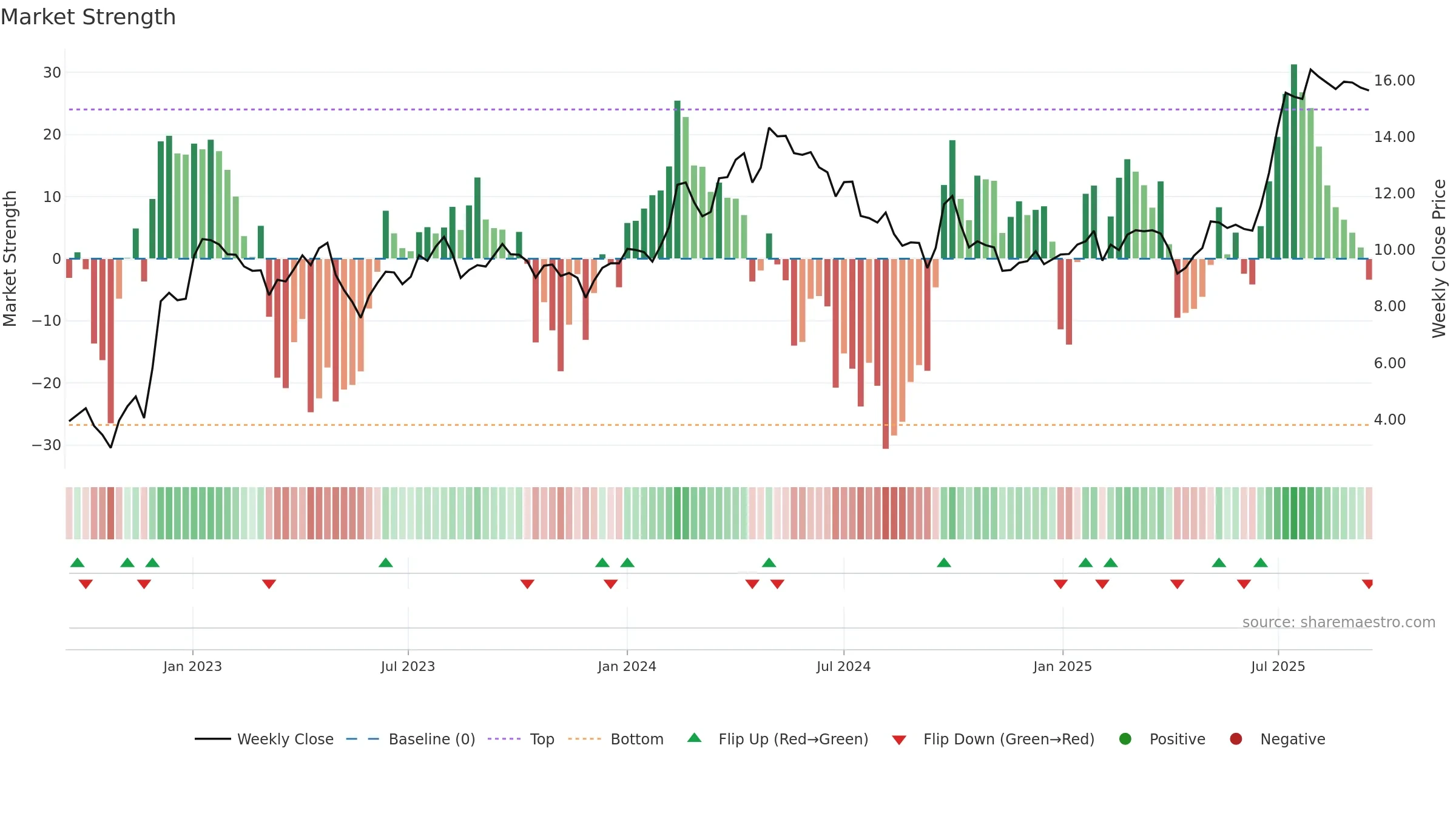Toggle the Bottom legend entry

[x=616, y=739]
